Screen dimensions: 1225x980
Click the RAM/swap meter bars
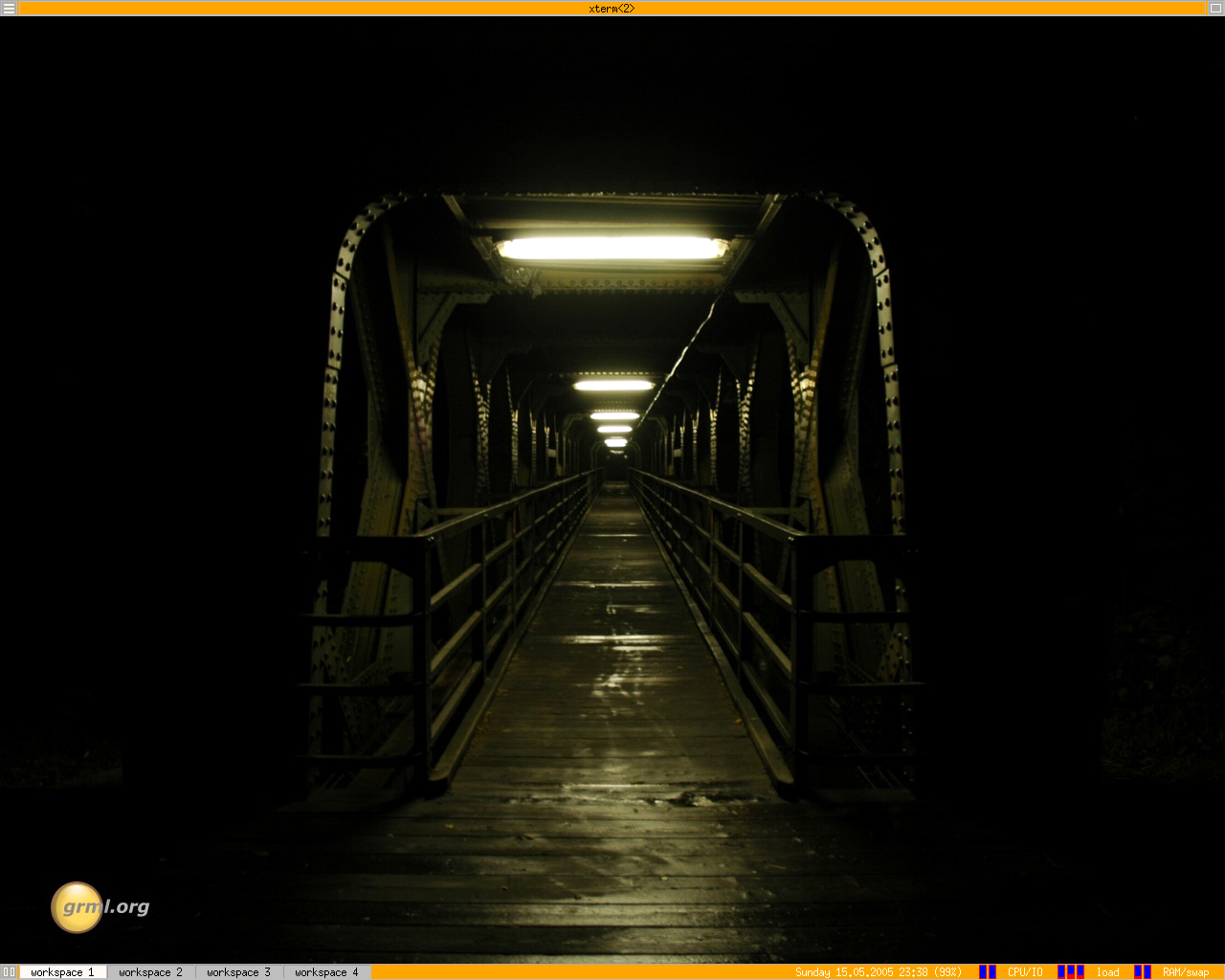pyautogui.click(x=1143, y=972)
